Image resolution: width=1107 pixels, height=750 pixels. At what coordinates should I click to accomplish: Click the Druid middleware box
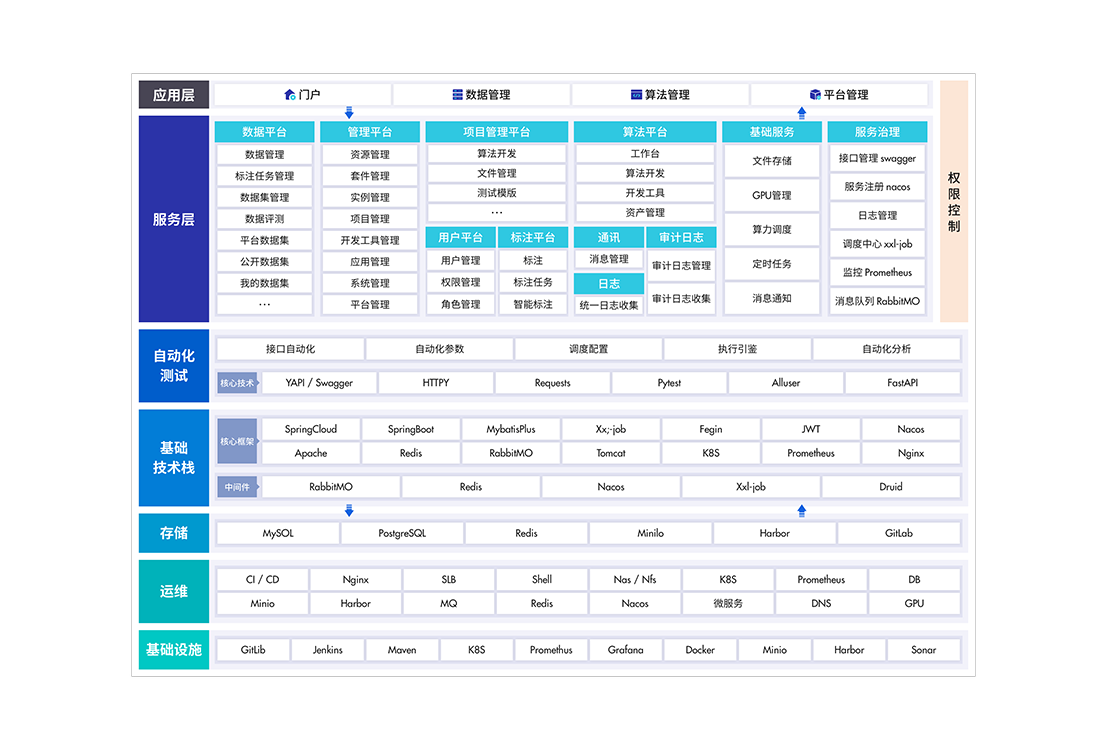[x=891, y=487]
